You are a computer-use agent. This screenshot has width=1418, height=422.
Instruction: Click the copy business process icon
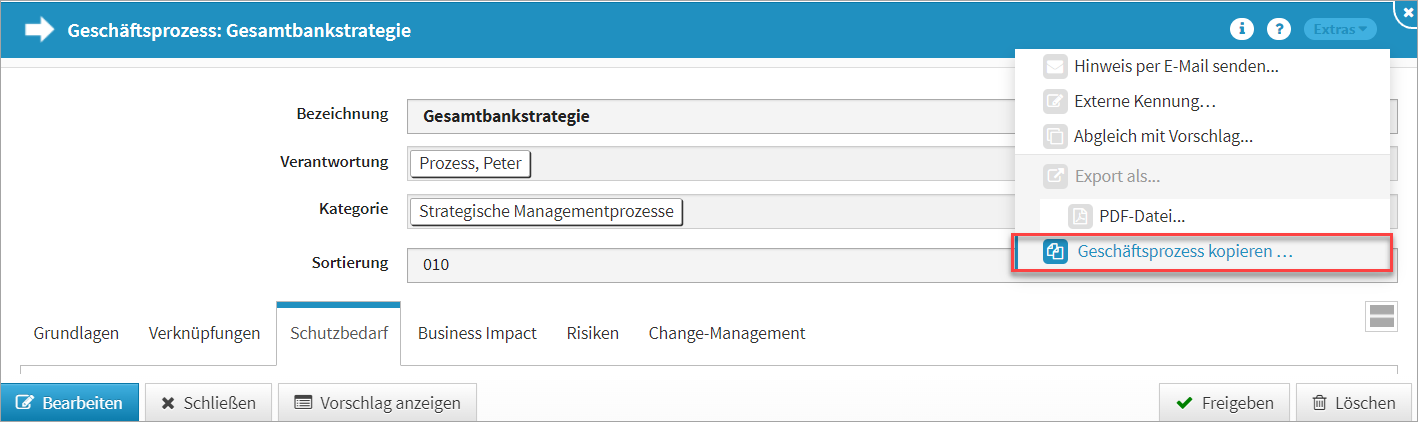pyautogui.click(x=1055, y=253)
